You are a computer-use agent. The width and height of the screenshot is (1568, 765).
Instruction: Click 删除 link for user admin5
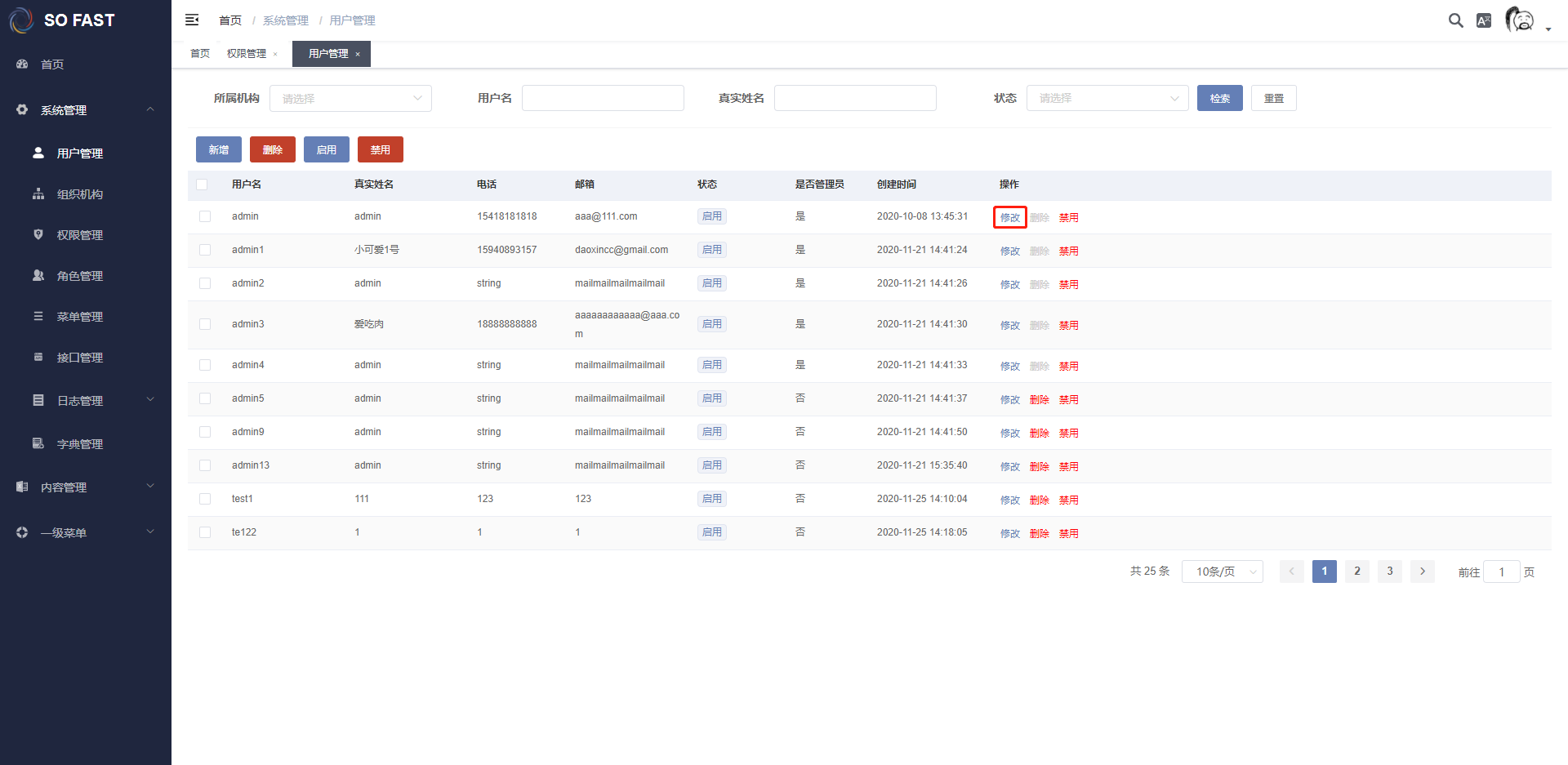[1039, 399]
